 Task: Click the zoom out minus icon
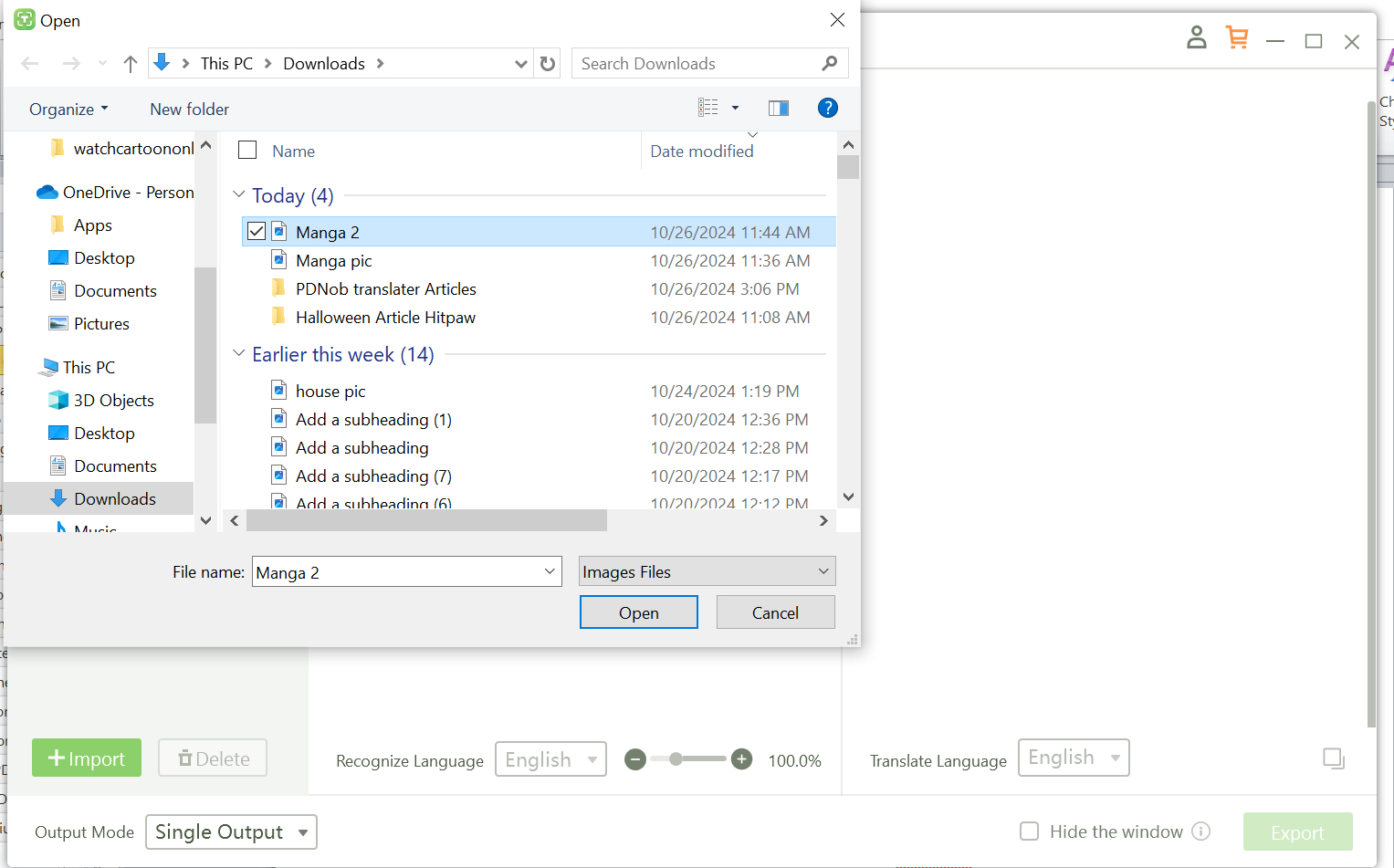(x=635, y=759)
